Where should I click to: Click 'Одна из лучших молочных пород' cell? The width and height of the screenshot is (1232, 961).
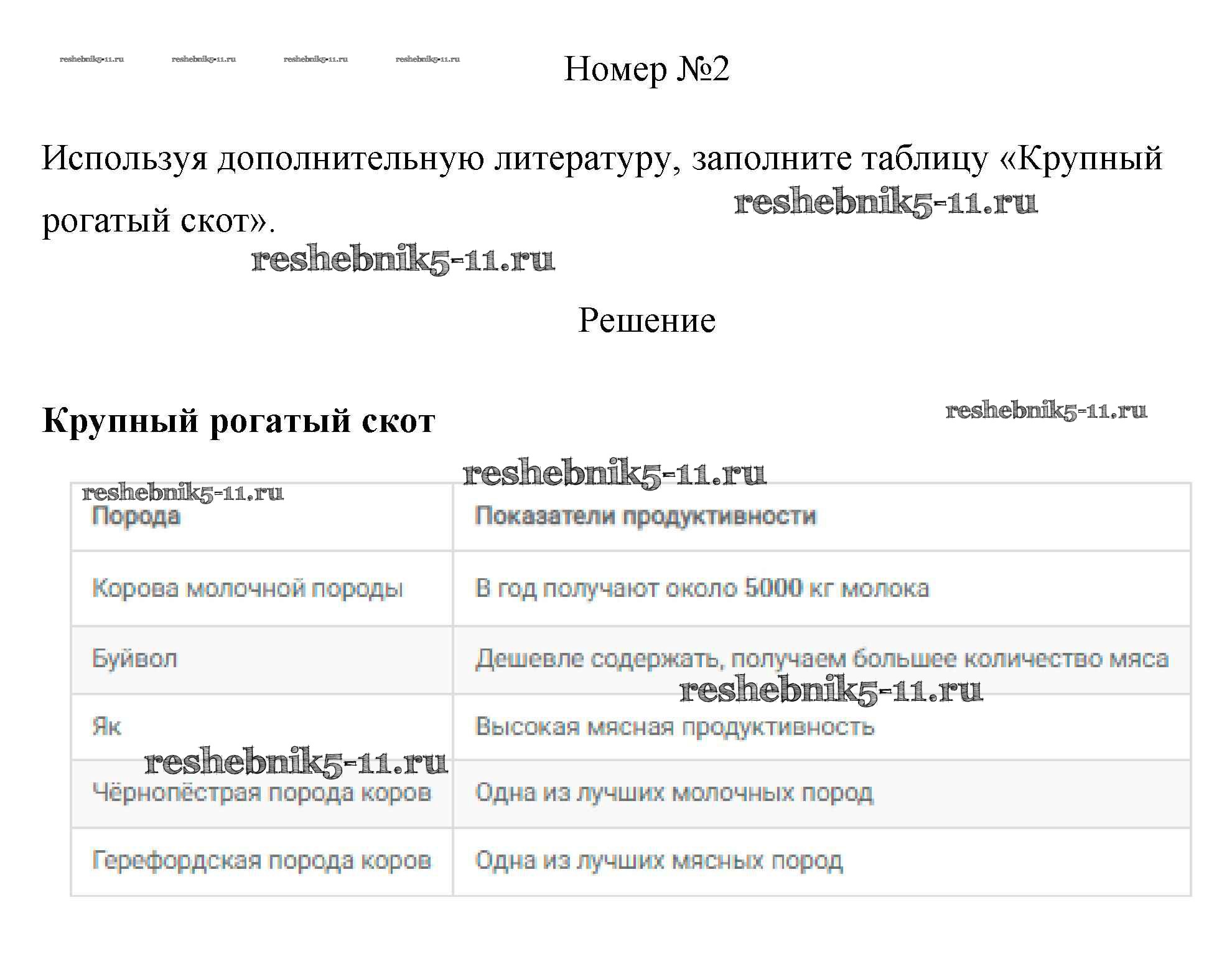point(674,794)
